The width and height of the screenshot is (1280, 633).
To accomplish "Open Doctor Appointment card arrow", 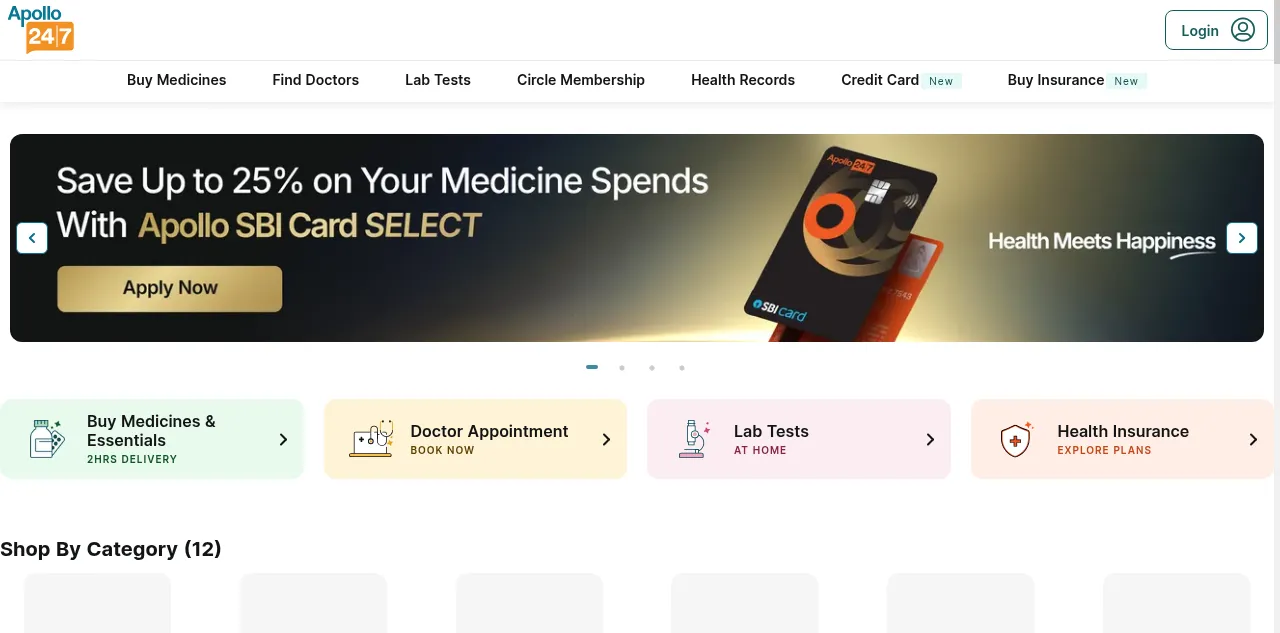I will (606, 439).
